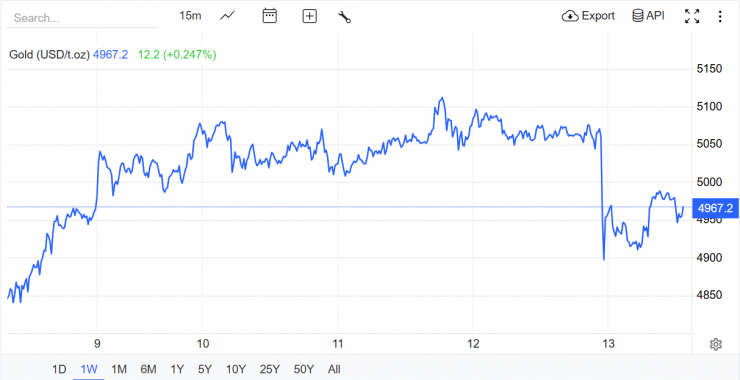Open the calendar date range icon
The image size is (740, 380).
269,16
